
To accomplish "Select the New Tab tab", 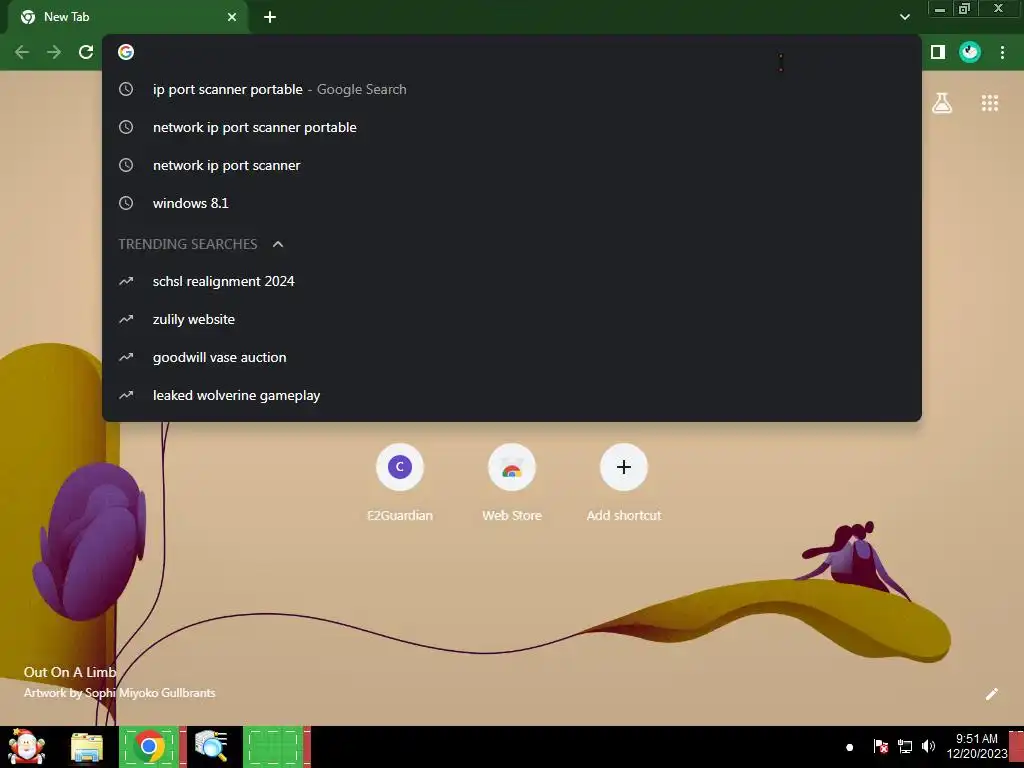I will 127,17.
